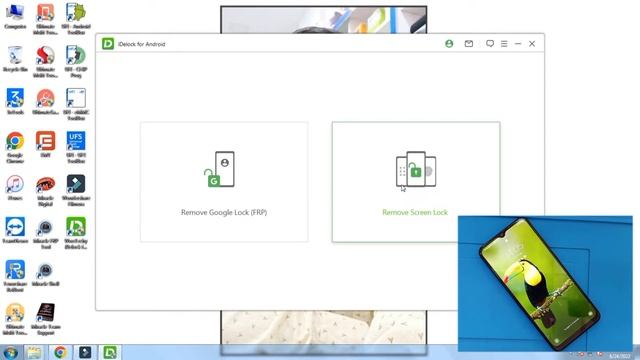Click the envelope mail icon in iDelock title bar
This screenshot has width=640, height=360.
469,44
